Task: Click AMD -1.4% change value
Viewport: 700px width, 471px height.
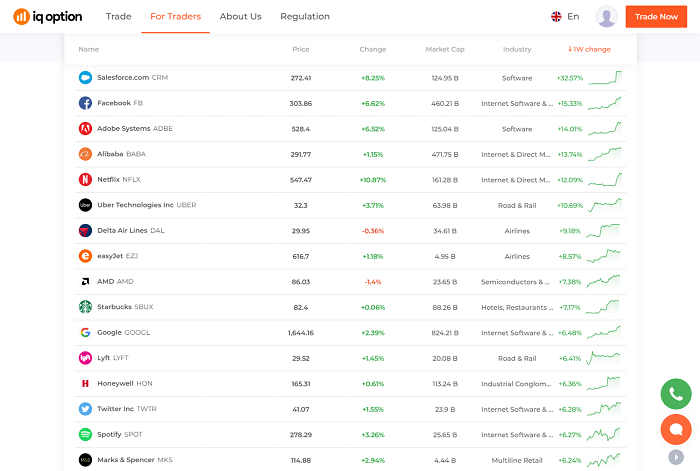Action: [373, 282]
